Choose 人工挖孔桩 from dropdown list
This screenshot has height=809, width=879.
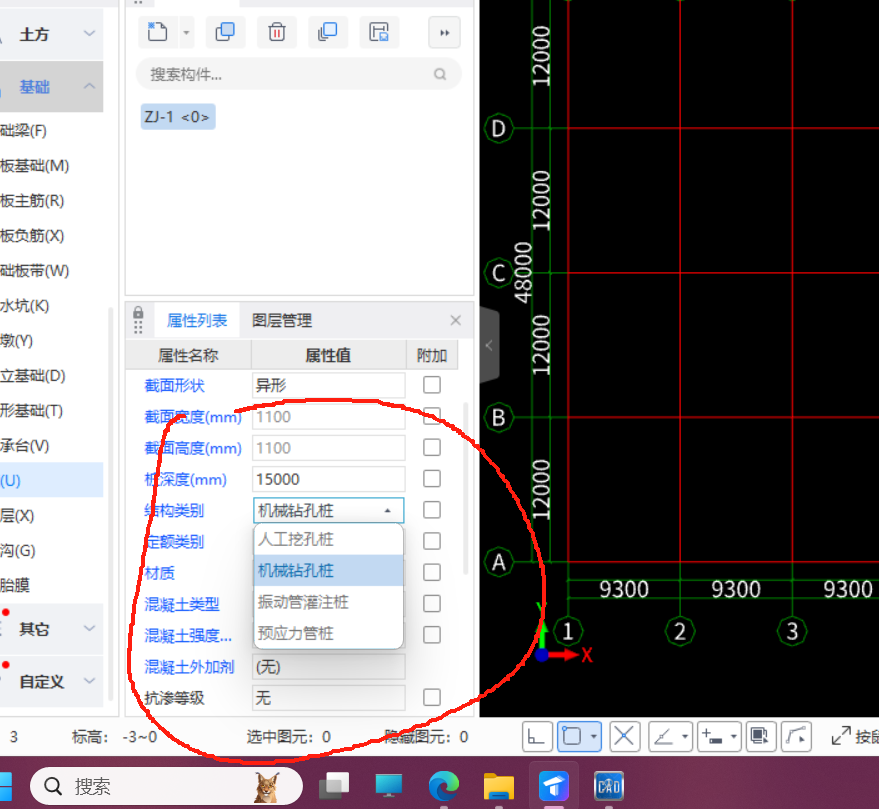click(x=329, y=539)
